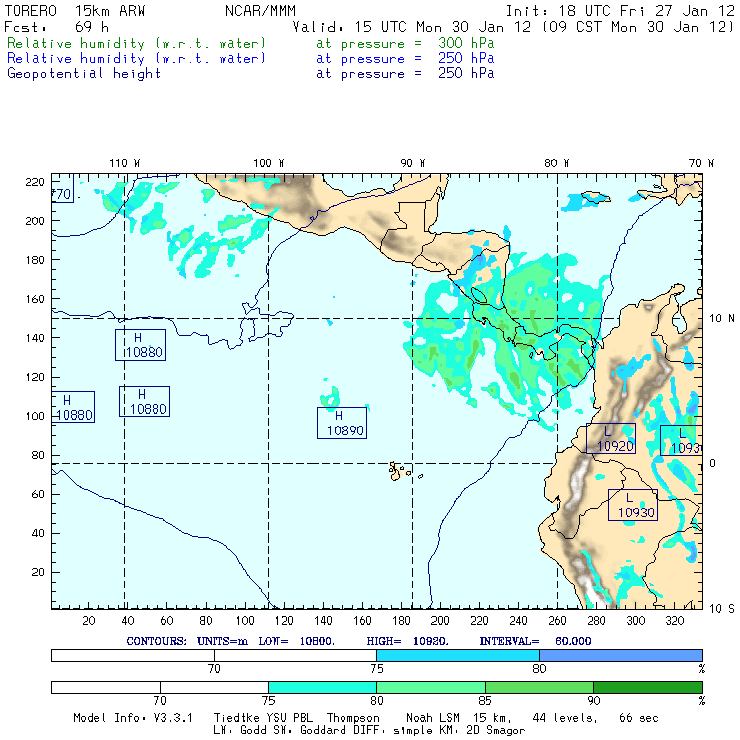
Task: Pick the dark green above-90% colorbar swatch
Action: click(x=648, y=687)
